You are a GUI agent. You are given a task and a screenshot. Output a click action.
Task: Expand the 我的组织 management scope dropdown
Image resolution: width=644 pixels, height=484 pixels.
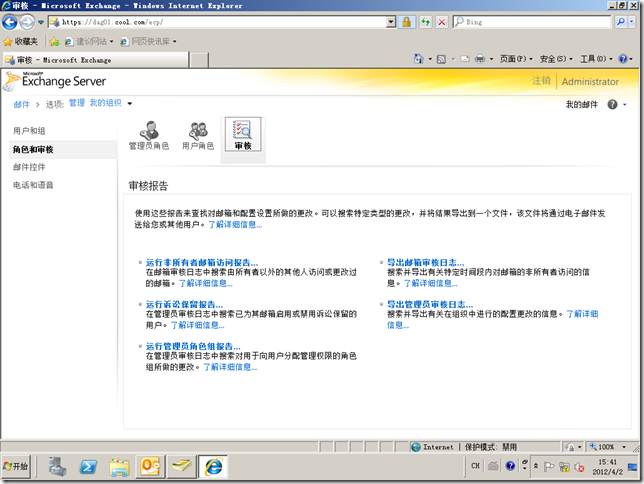(127, 103)
